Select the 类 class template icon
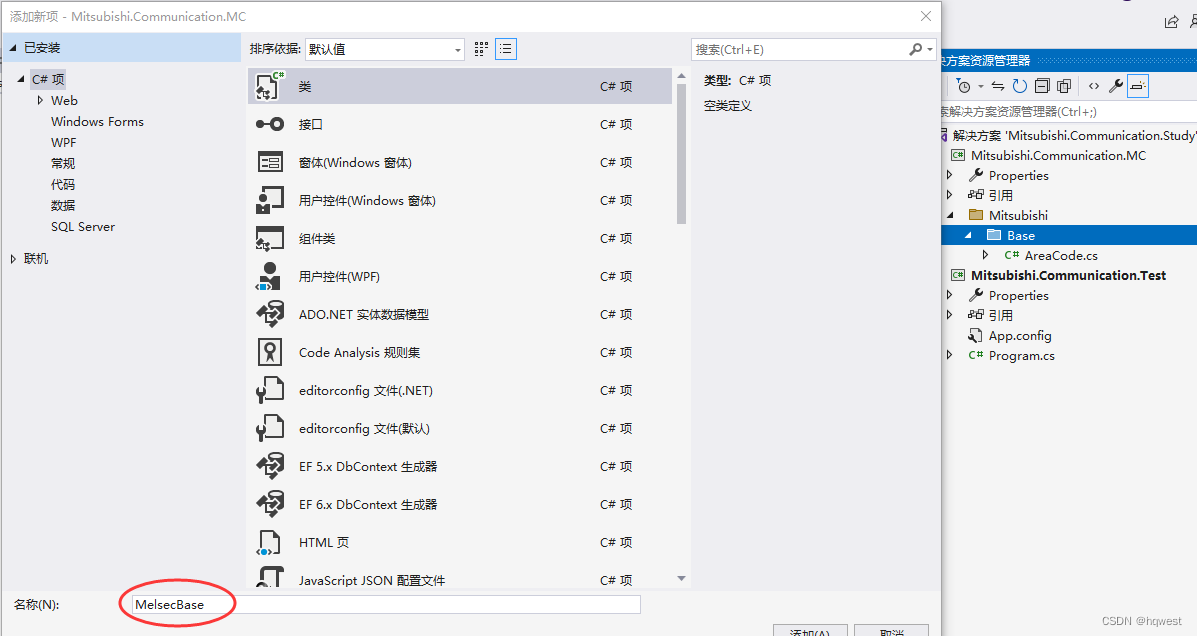The image size is (1197, 636). tap(269, 86)
